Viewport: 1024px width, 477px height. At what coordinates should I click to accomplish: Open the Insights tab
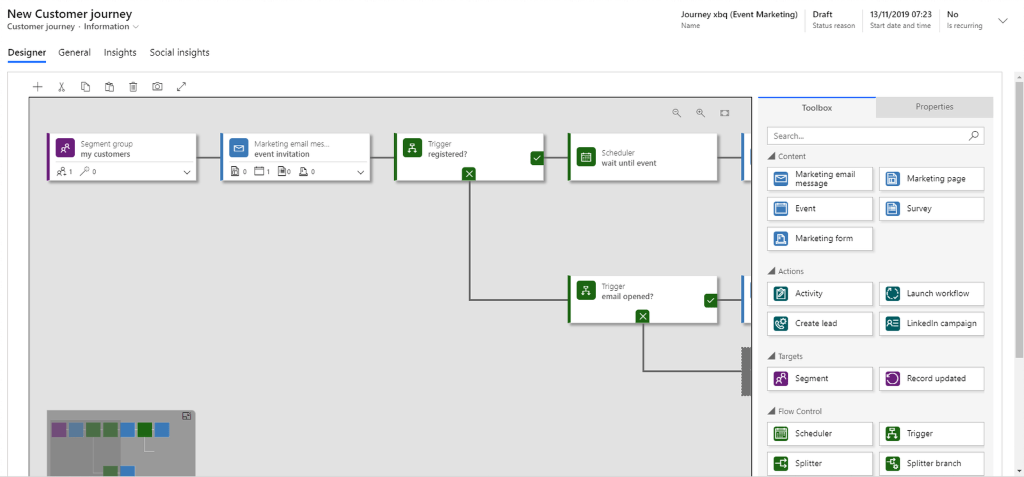[x=120, y=52]
